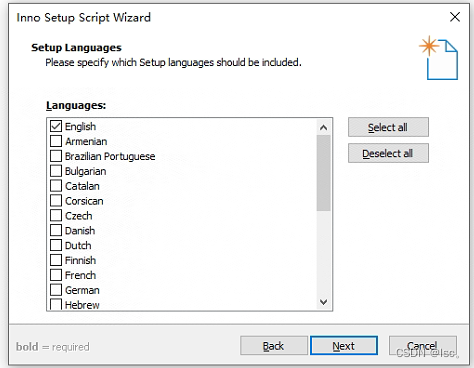474x368 pixels.
Task: Check the Armenian language checkbox
Action: (56, 141)
